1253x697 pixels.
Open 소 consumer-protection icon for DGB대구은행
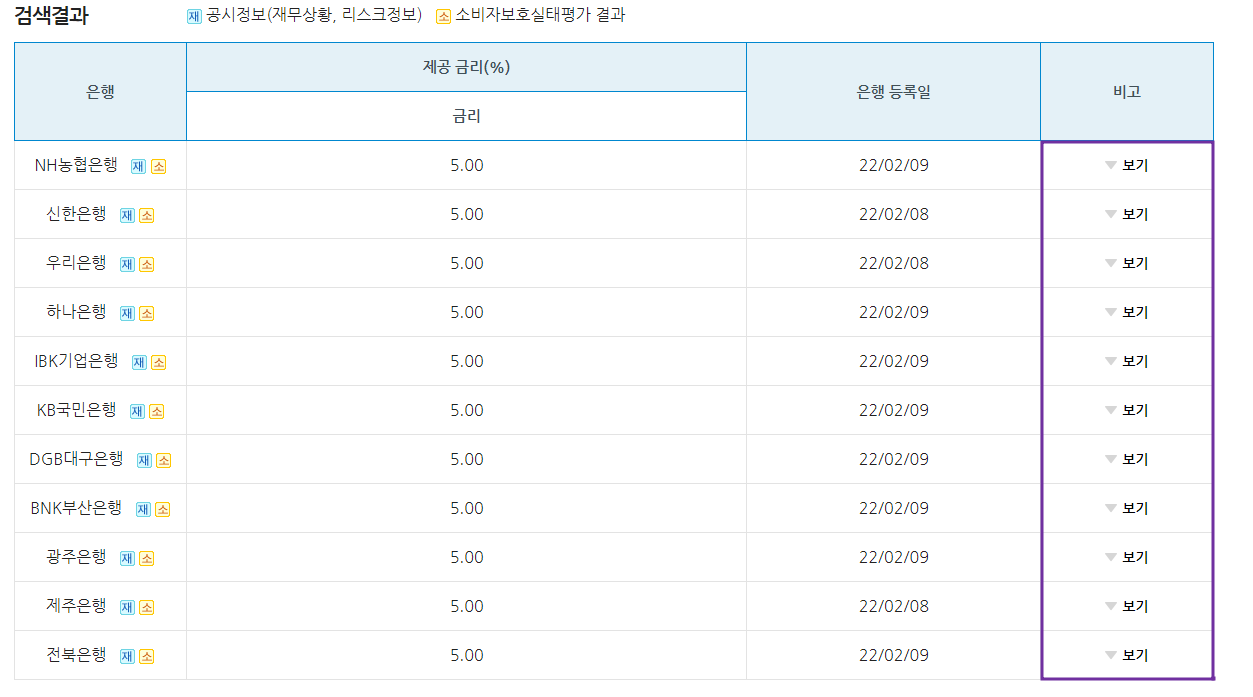pos(164,460)
